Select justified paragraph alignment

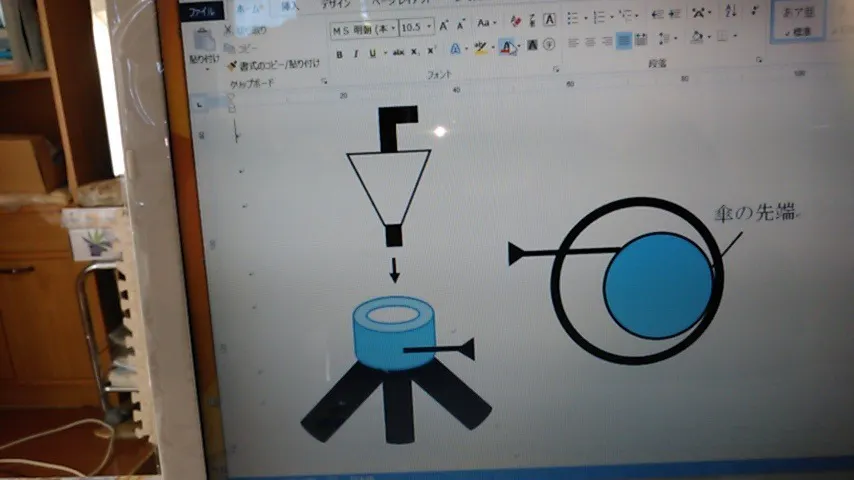pyautogui.click(x=624, y=41)
